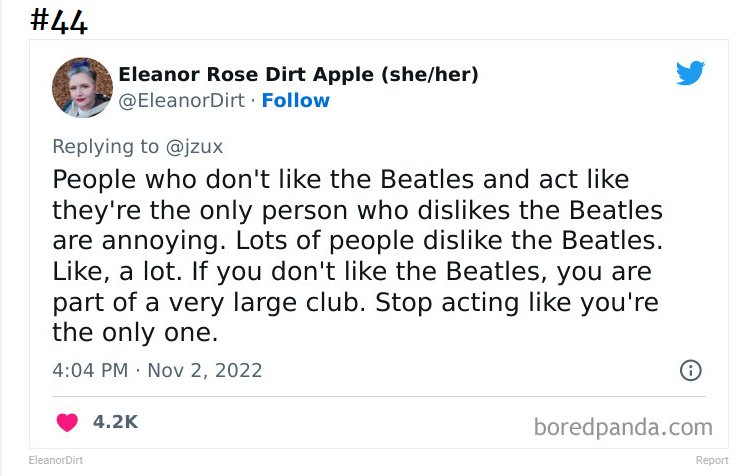The width and height of the screenshot is (746, 476).
Task: Open the small EleanorDirt source credit
Action: click(x=56, y=460)
